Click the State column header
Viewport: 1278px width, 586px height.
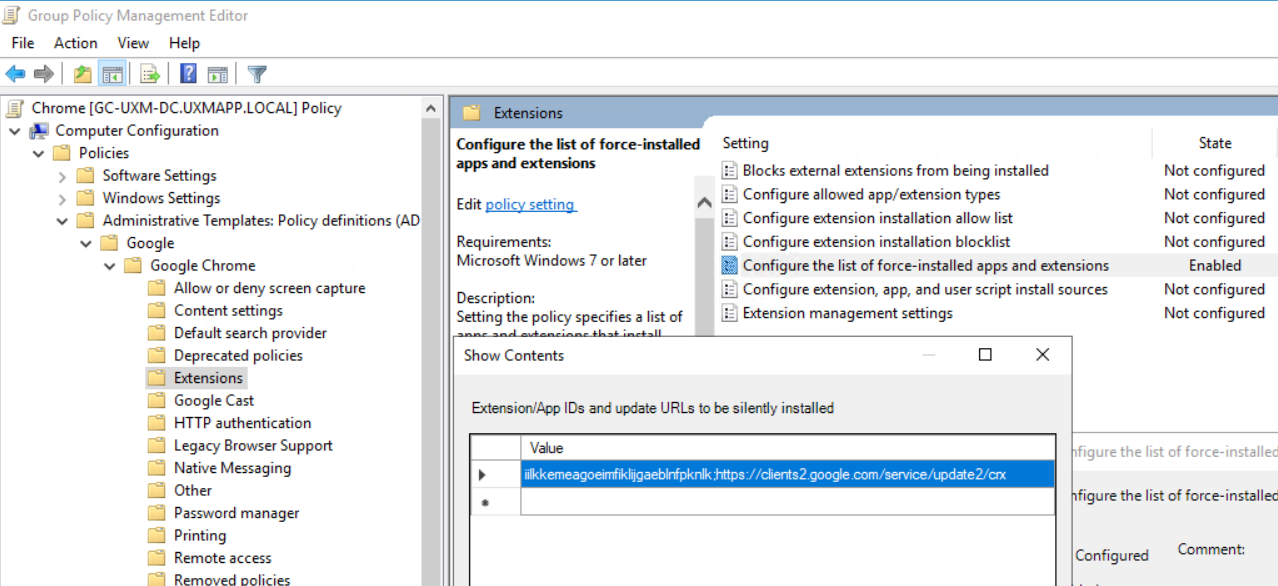[x=1214, y=143]
